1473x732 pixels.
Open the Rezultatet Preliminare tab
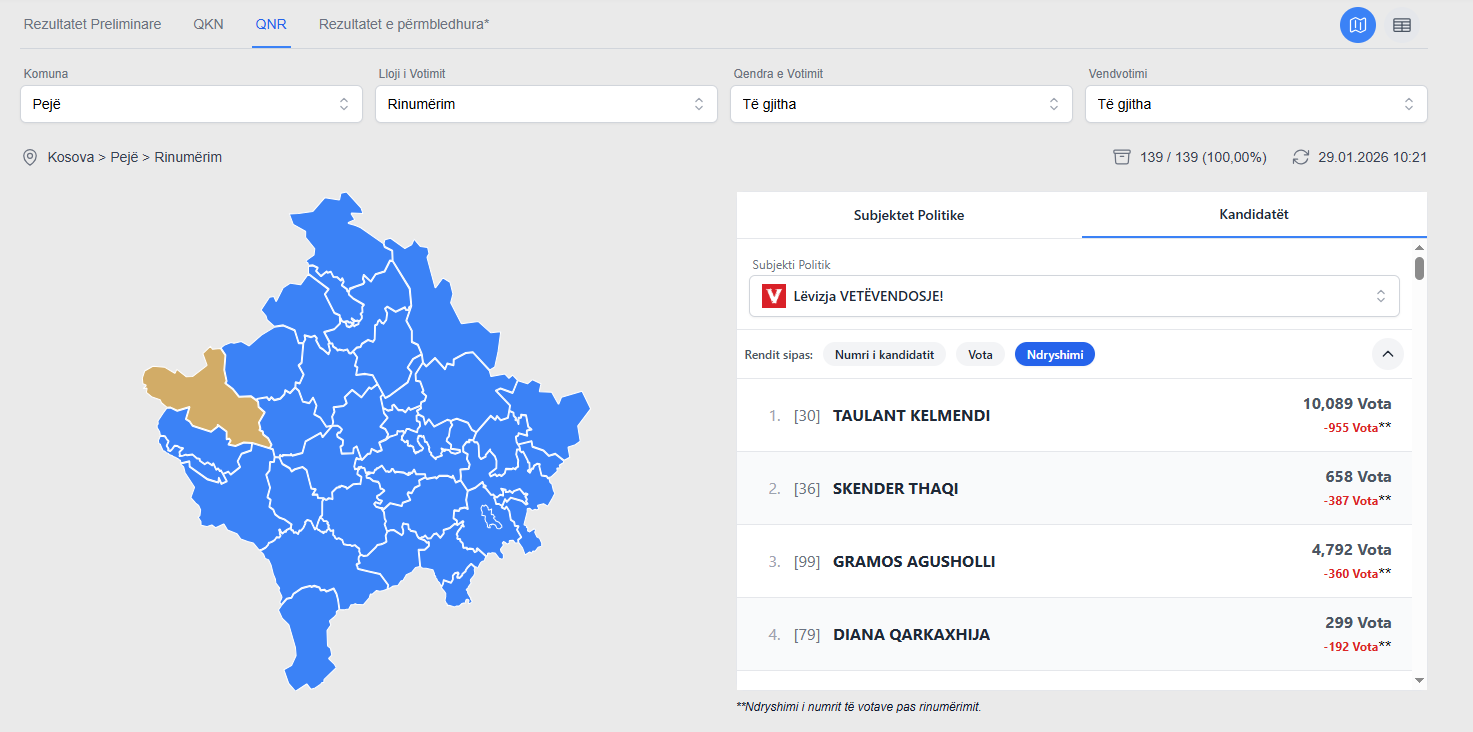tap(92, 24)
